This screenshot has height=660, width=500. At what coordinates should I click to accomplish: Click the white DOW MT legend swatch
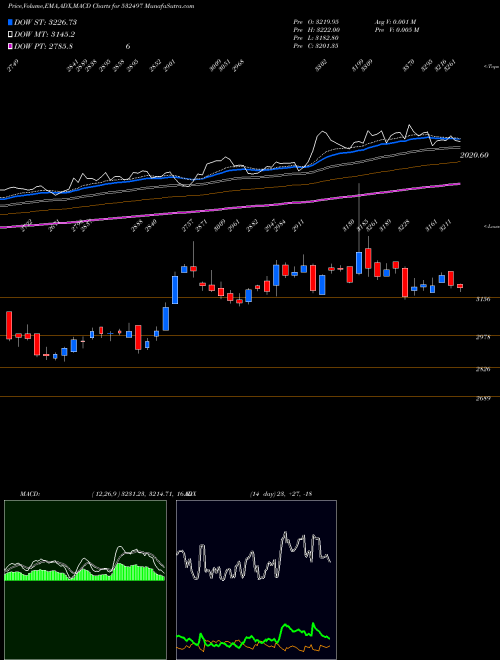pos(11,35)
